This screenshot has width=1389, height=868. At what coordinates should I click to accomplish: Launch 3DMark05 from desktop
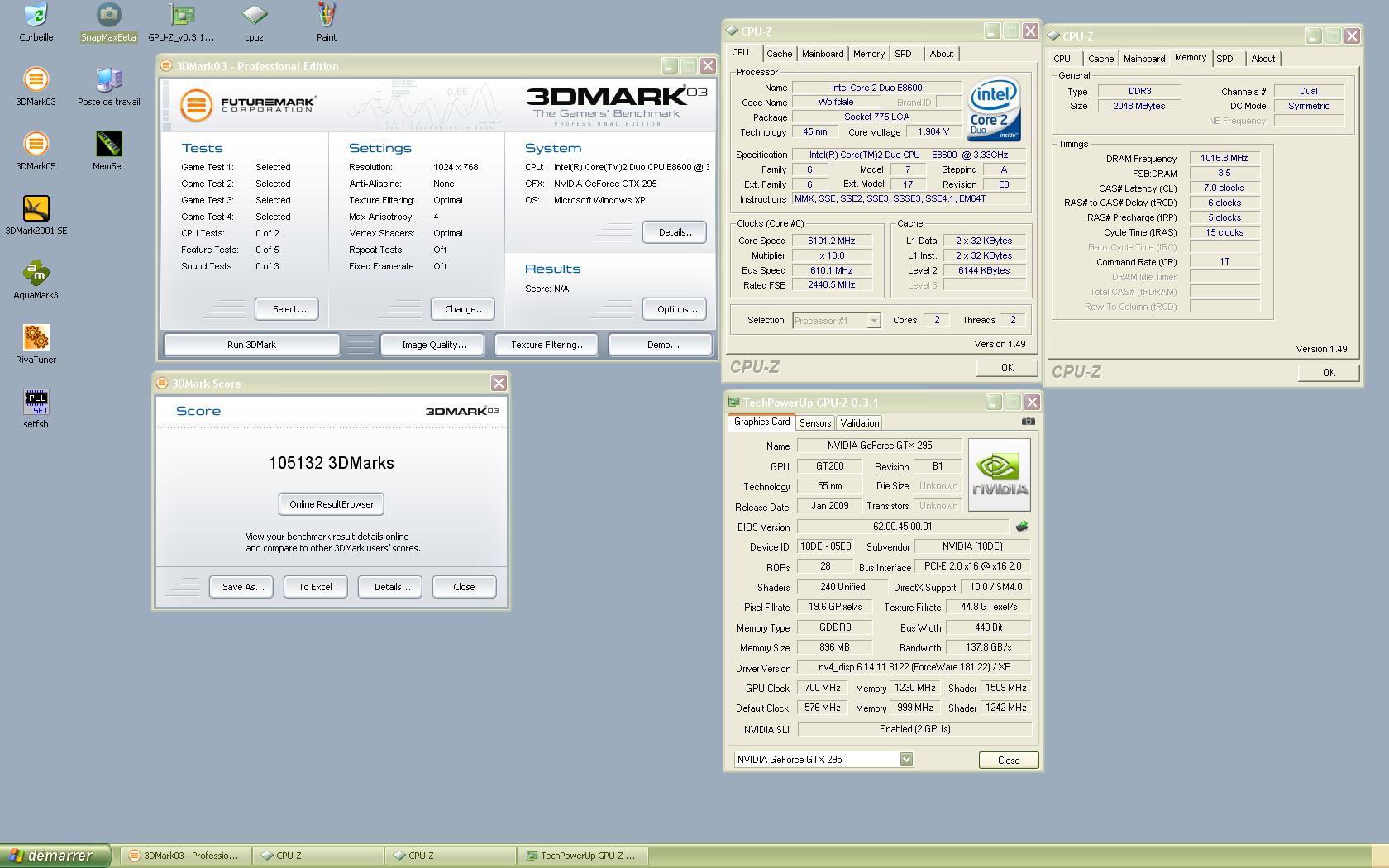point(36,151)
